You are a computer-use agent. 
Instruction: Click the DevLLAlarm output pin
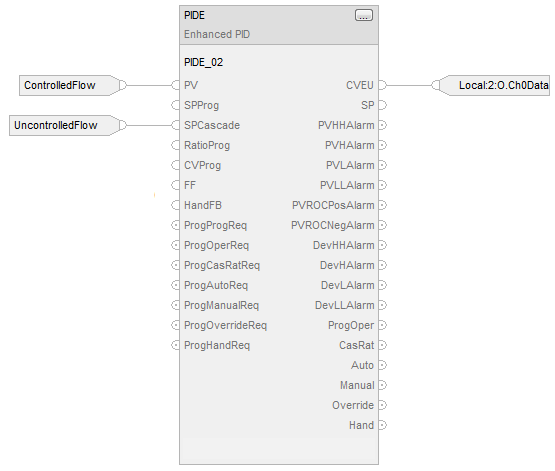[x=383, y=305]
